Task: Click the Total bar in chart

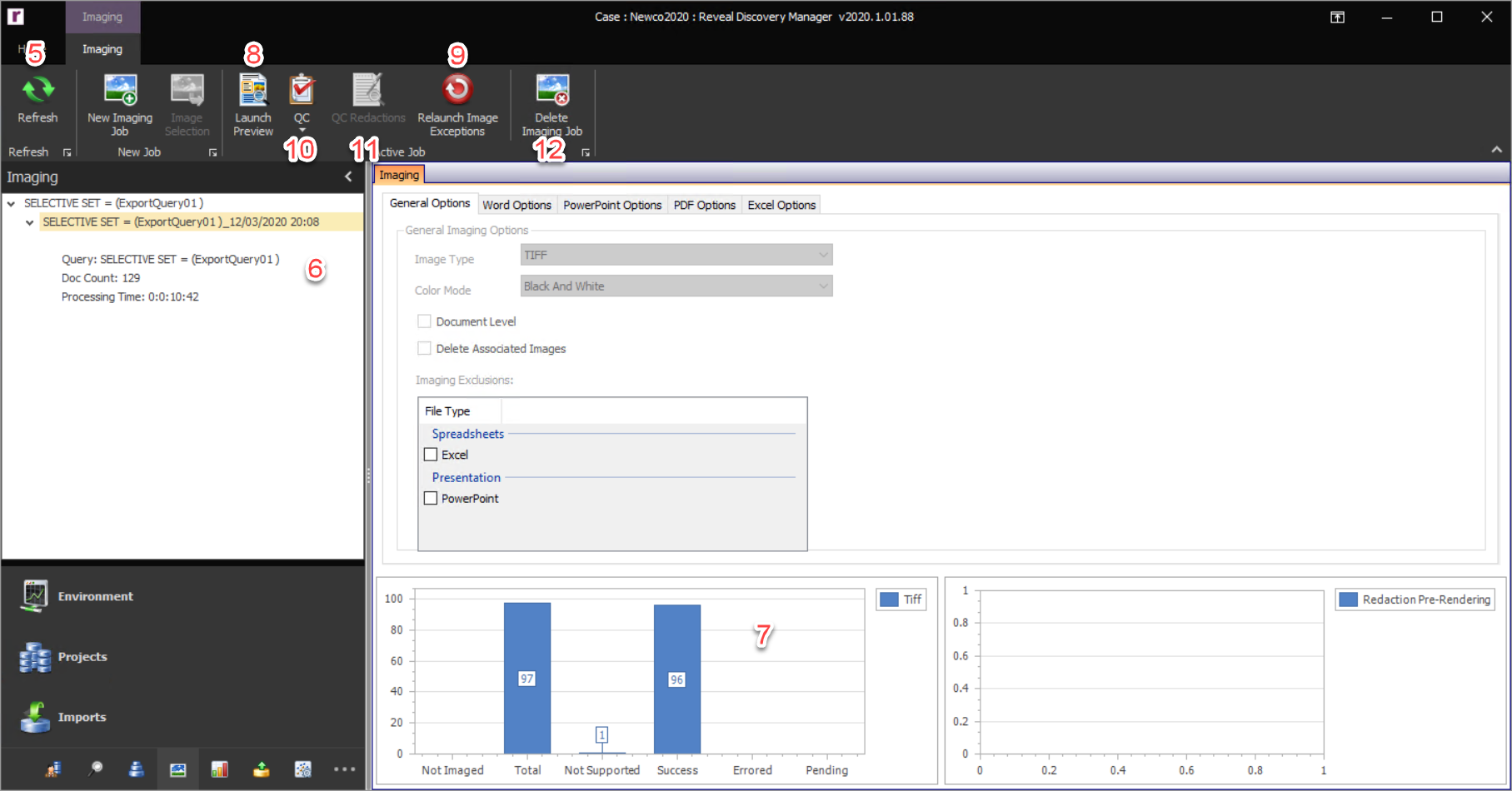Action: click(x=527, y=678)
